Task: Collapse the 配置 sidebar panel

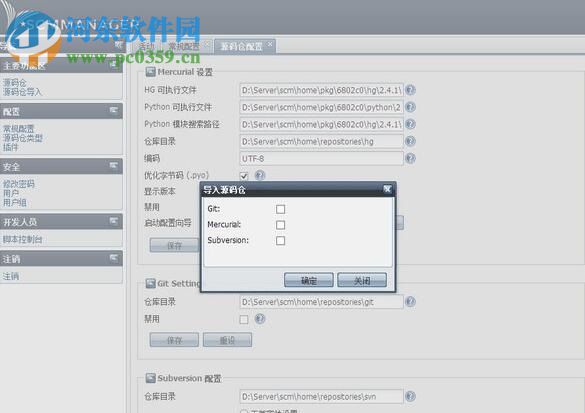Action: [x=113, y=110]
